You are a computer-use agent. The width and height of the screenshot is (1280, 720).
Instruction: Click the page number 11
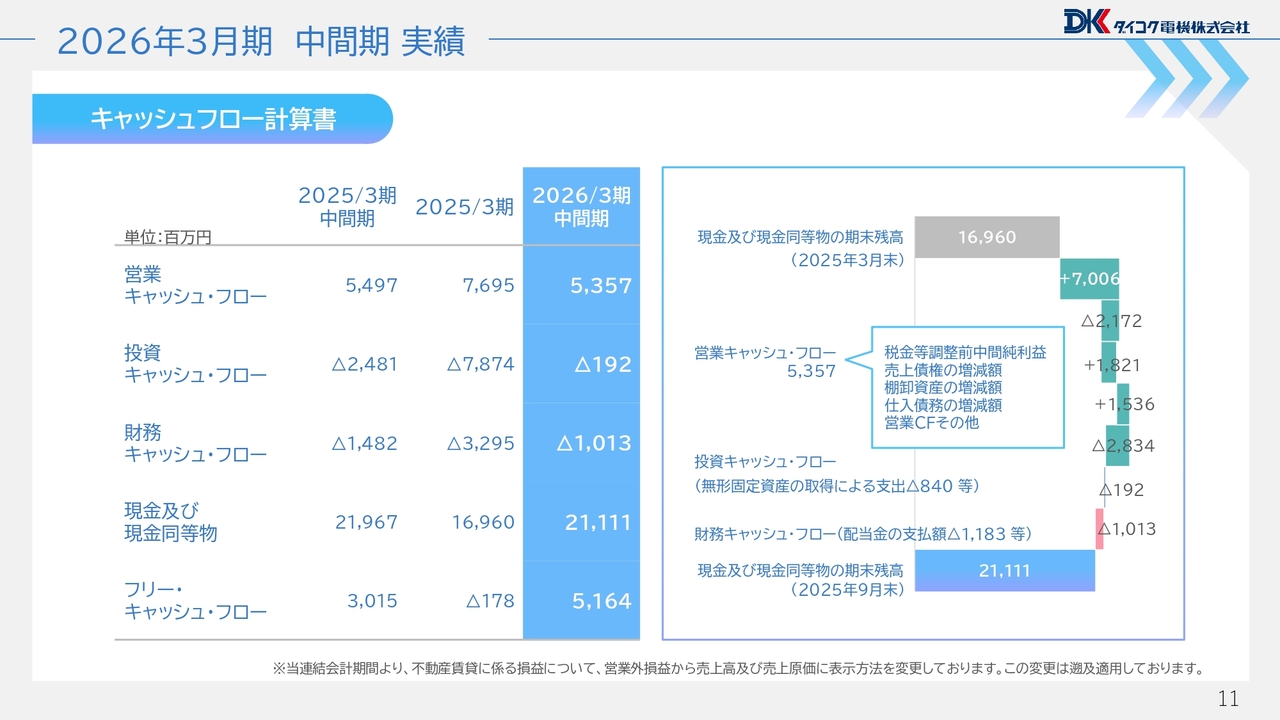click(1228, 698)
